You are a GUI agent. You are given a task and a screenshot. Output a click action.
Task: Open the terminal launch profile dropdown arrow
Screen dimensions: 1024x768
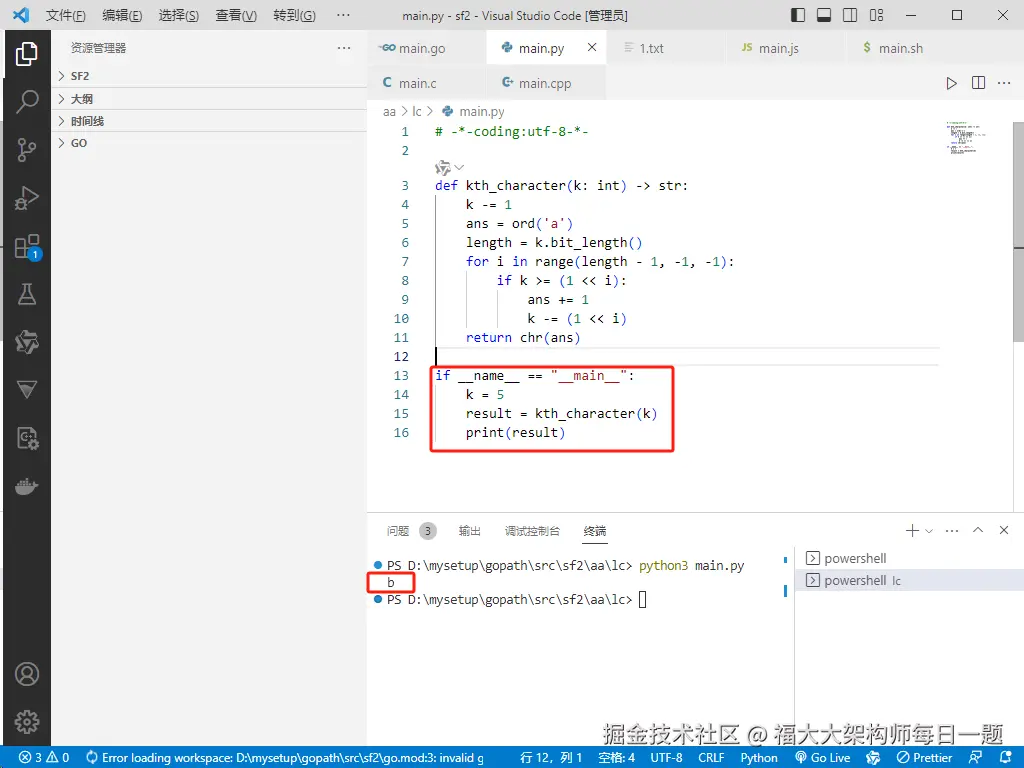[x=929, y=531]
